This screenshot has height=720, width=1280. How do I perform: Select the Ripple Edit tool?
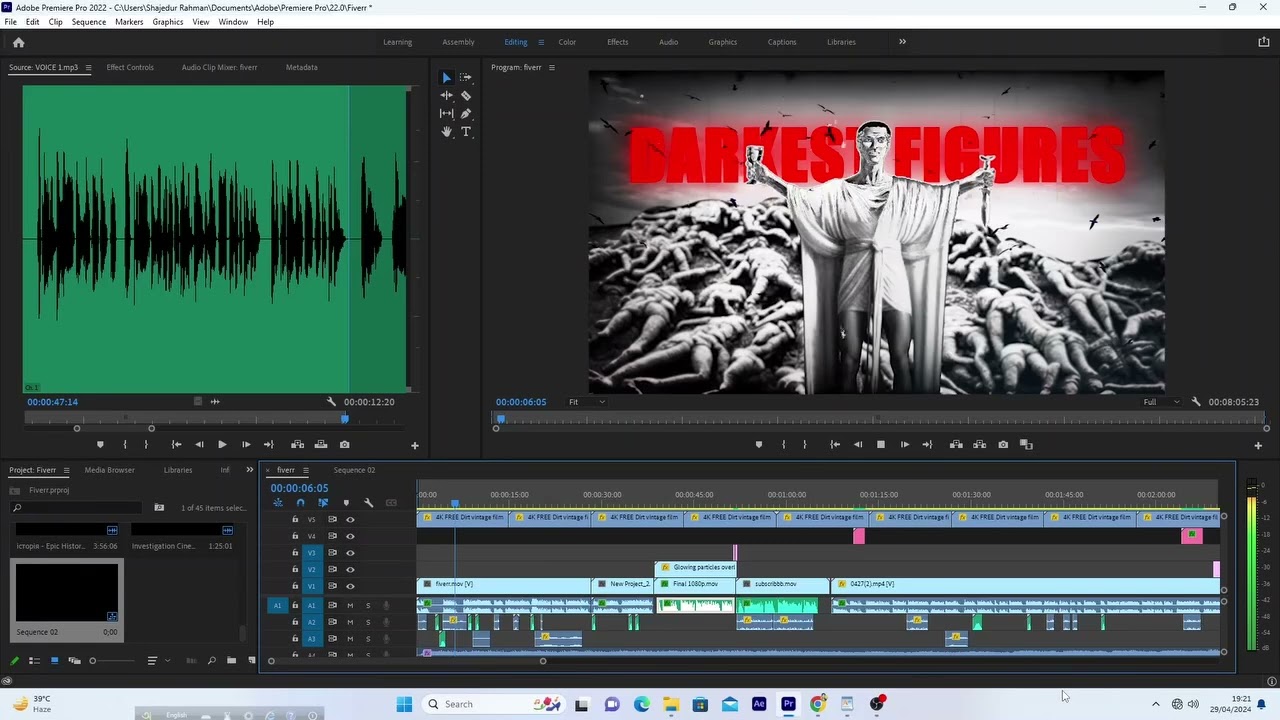point(446,95)
